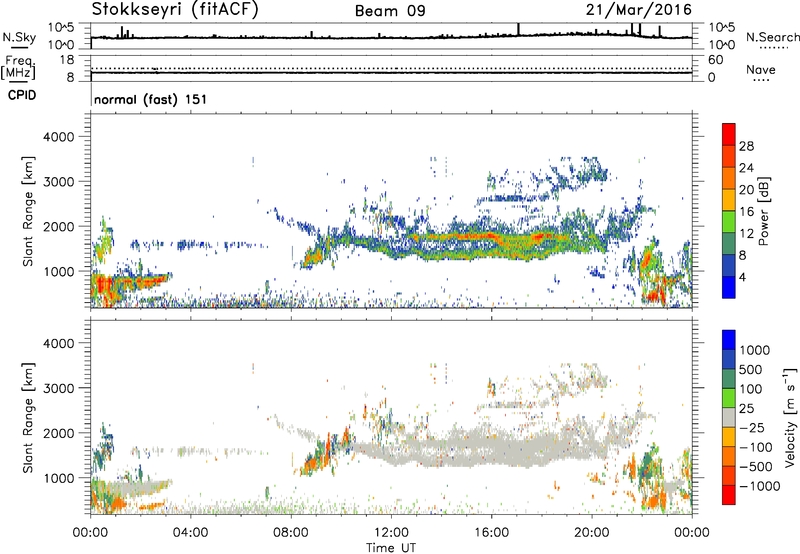
Task: Click the '3000' tick of the velocity panel
Action: (58, 388)
